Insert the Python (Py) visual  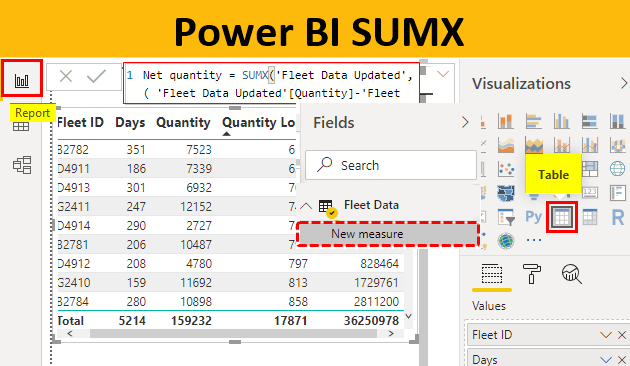(534, 217)
